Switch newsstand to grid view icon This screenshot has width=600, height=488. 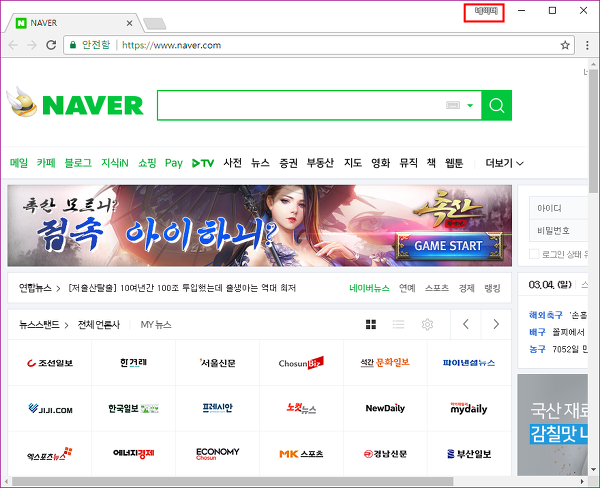pyautogui.click(x=371, y=325)
